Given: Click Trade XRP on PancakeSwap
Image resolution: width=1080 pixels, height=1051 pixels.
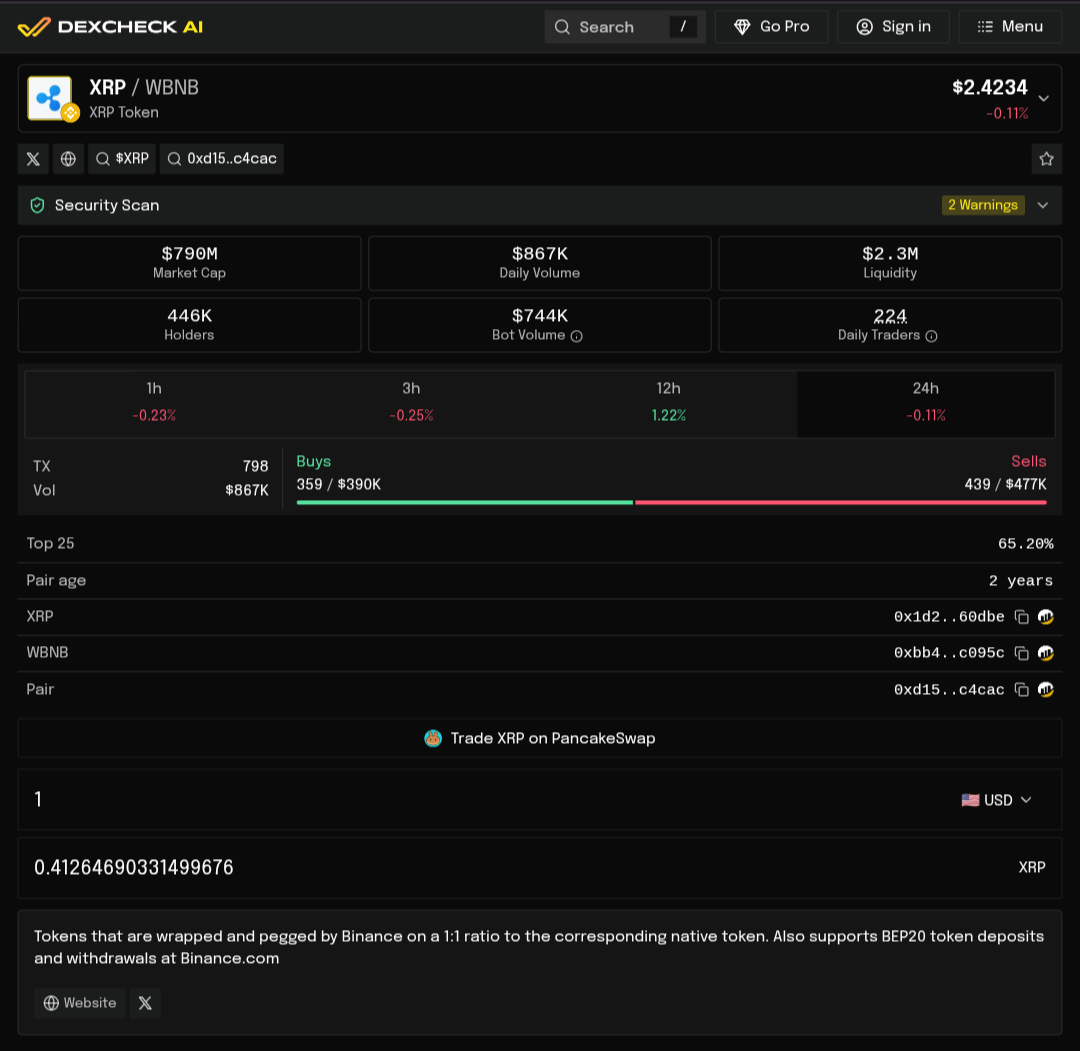Looking at the screenshot, I should coord(540,738).
